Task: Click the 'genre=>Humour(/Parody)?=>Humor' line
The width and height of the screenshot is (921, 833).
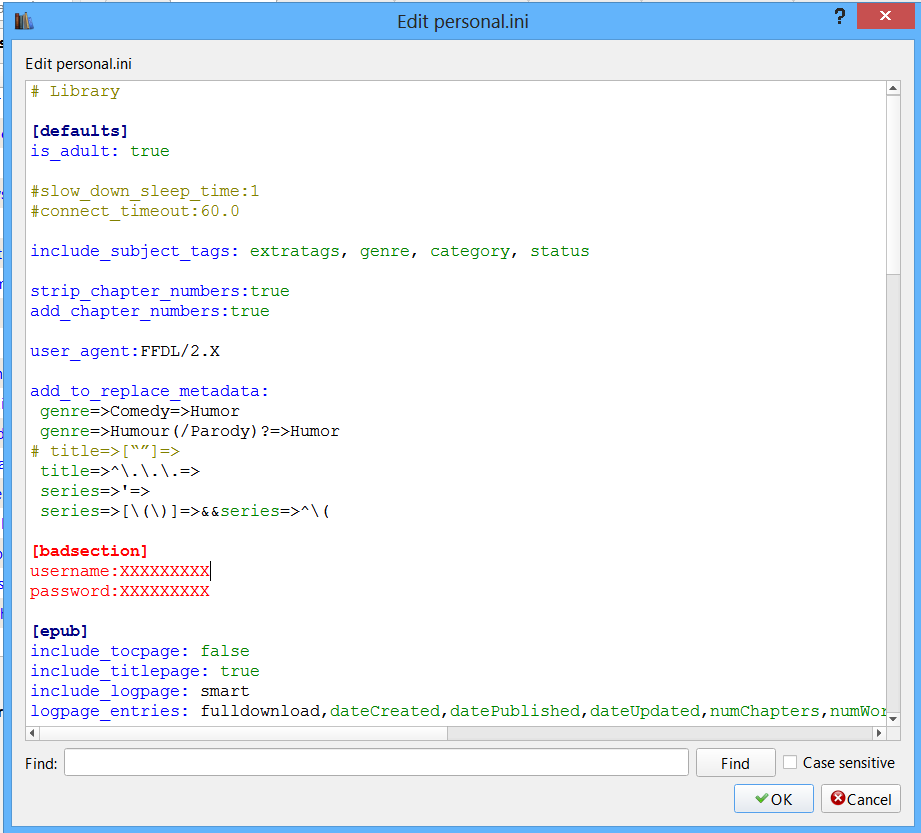Action: tap(190, 431)
